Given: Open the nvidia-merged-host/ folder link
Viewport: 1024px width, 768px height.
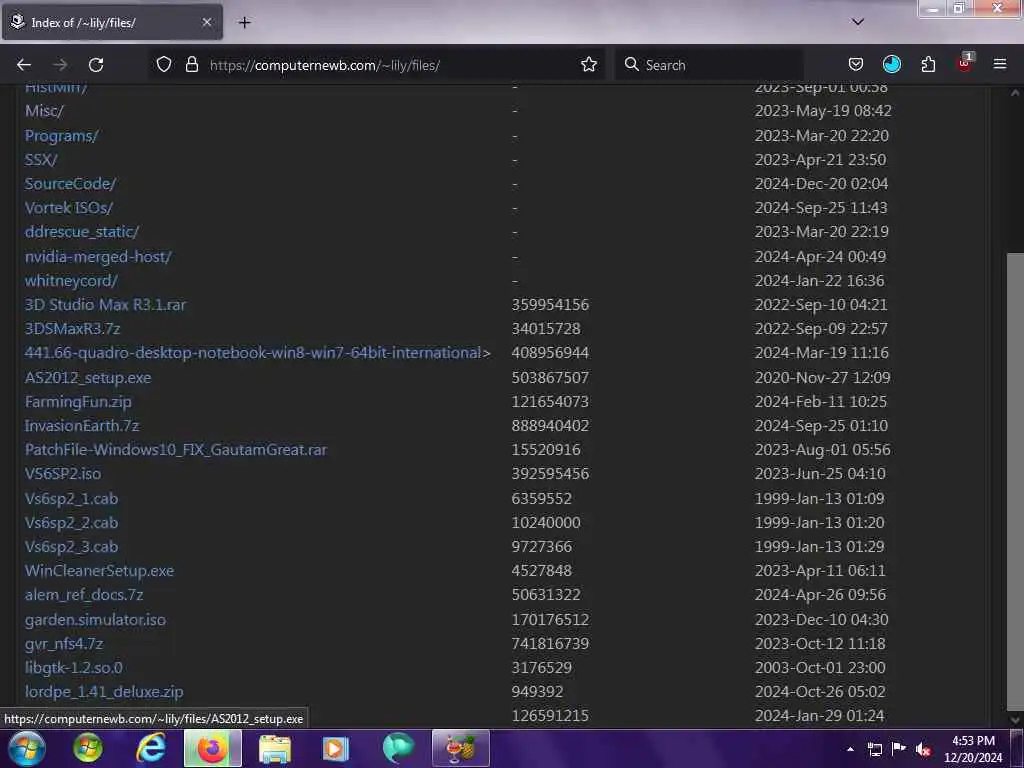Looking at the screenshot, I should (98, 257).
